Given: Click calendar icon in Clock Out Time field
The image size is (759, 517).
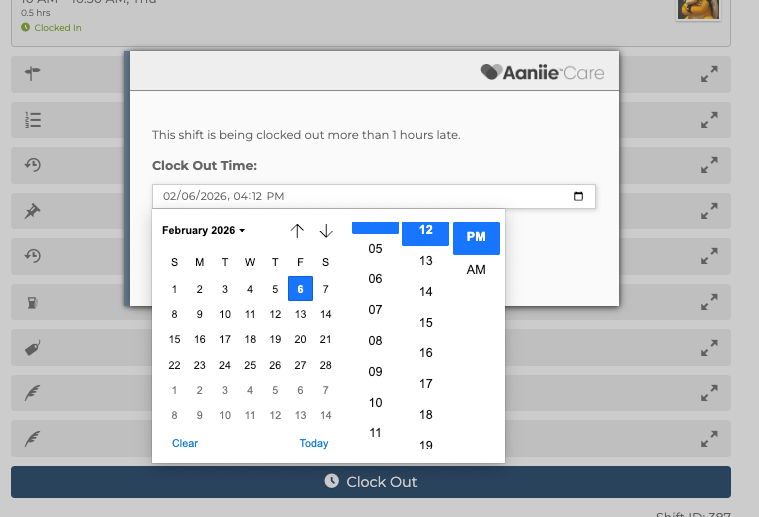Looking at the screenshot, I should pyautogui.click(x=578, y=196).
